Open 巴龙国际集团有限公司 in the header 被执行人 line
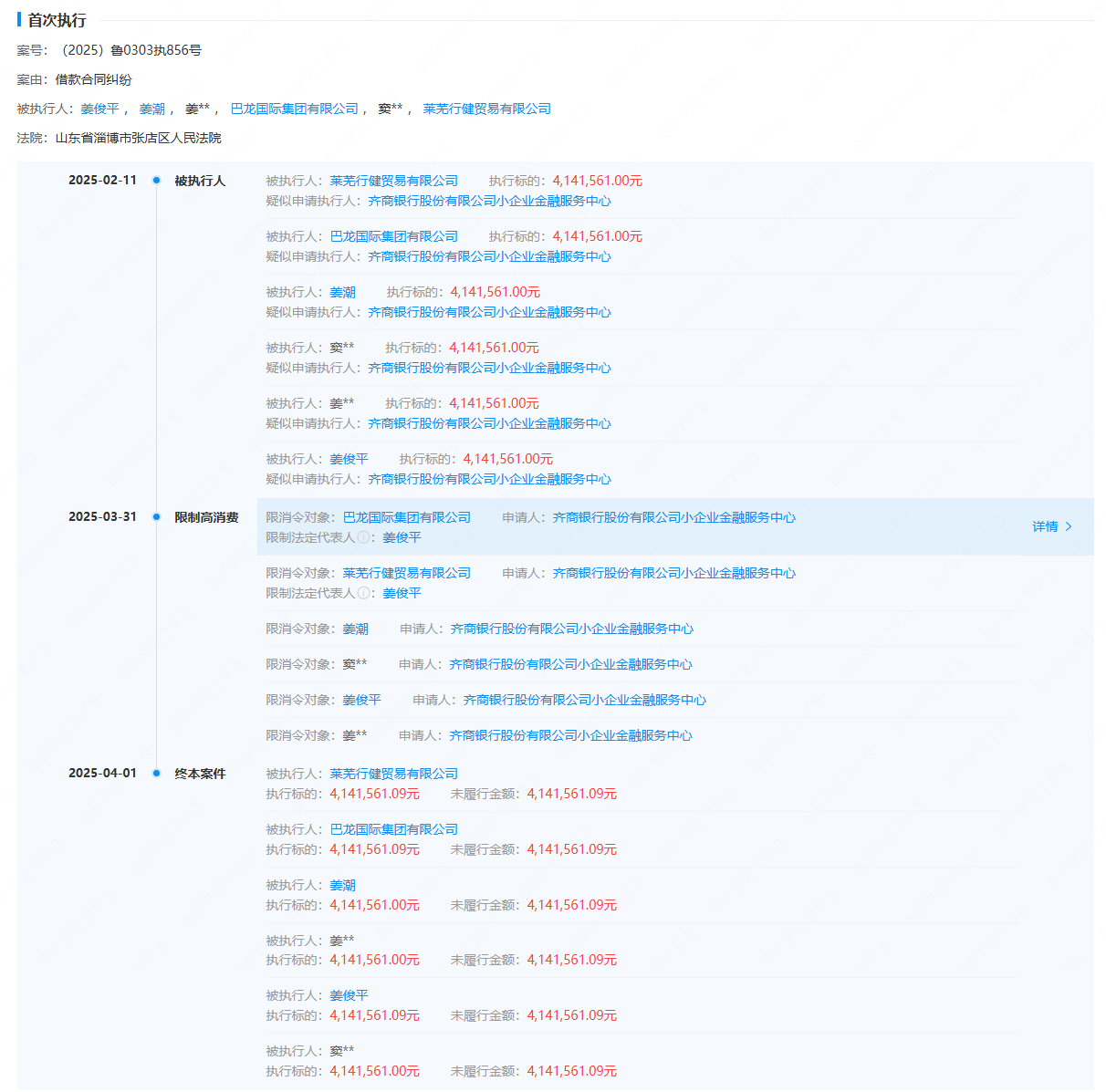This screenshot has width=1106, height=1092. pyautogui.click(x=295, y=109)
